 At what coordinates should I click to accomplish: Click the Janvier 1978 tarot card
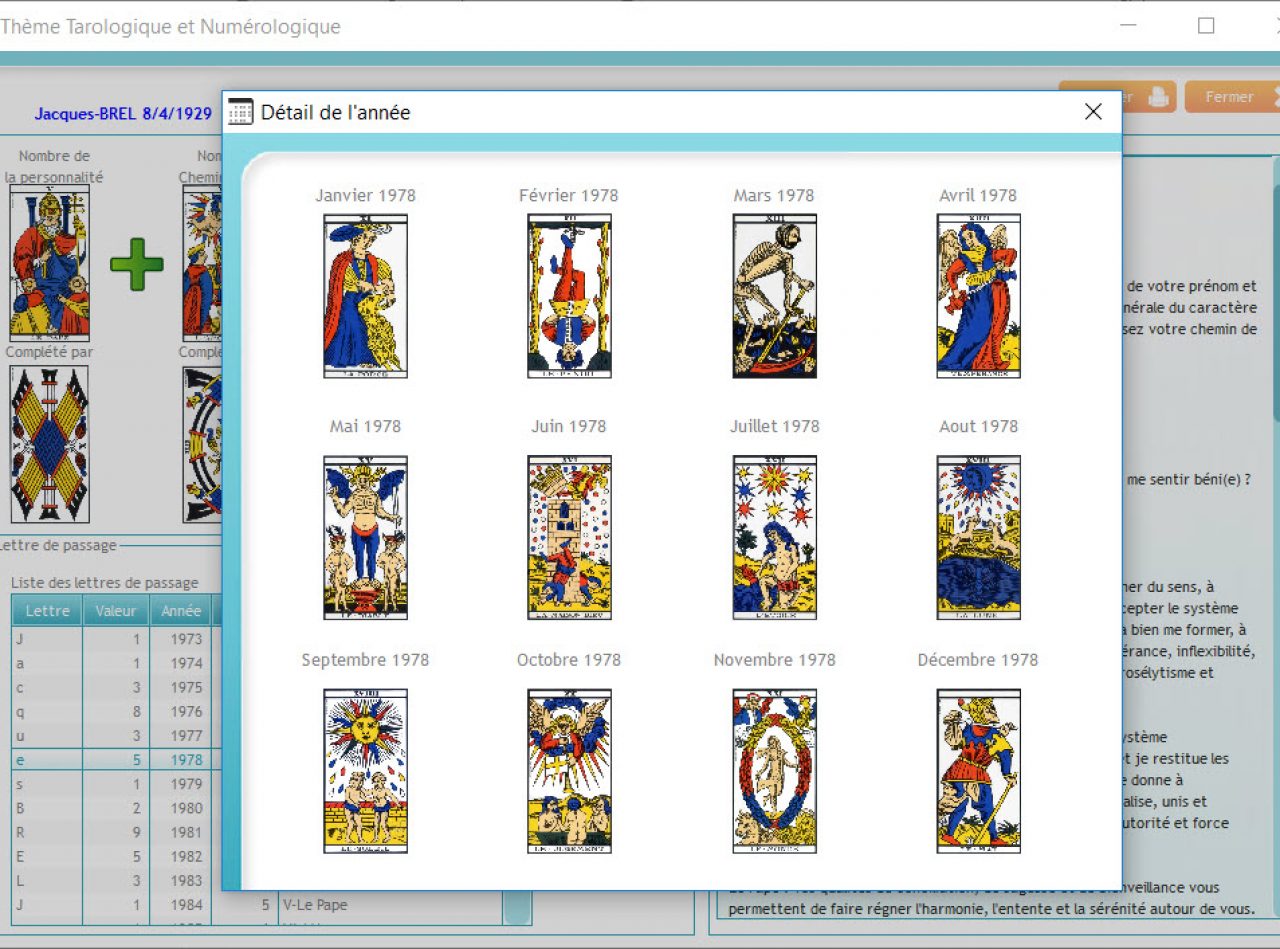click(365, 296)
